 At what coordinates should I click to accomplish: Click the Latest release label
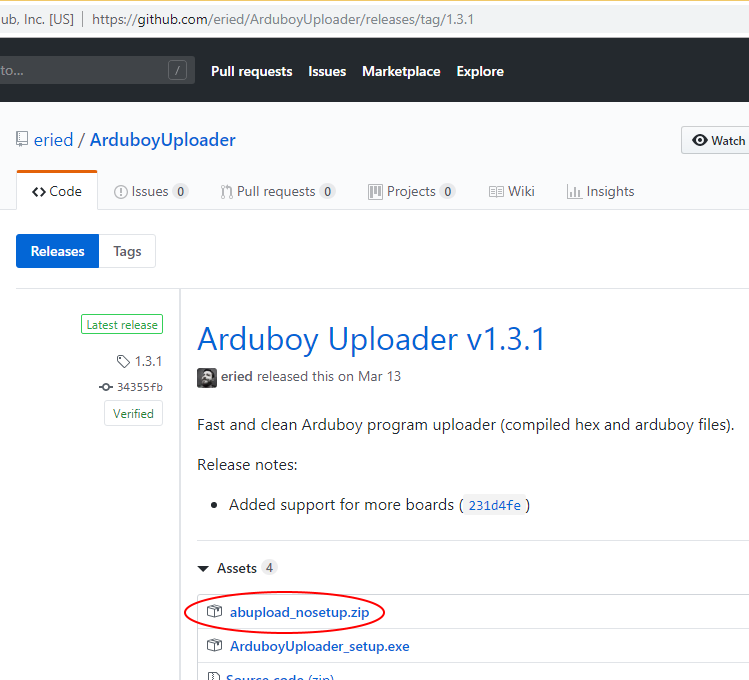click(x=122, y=324)
